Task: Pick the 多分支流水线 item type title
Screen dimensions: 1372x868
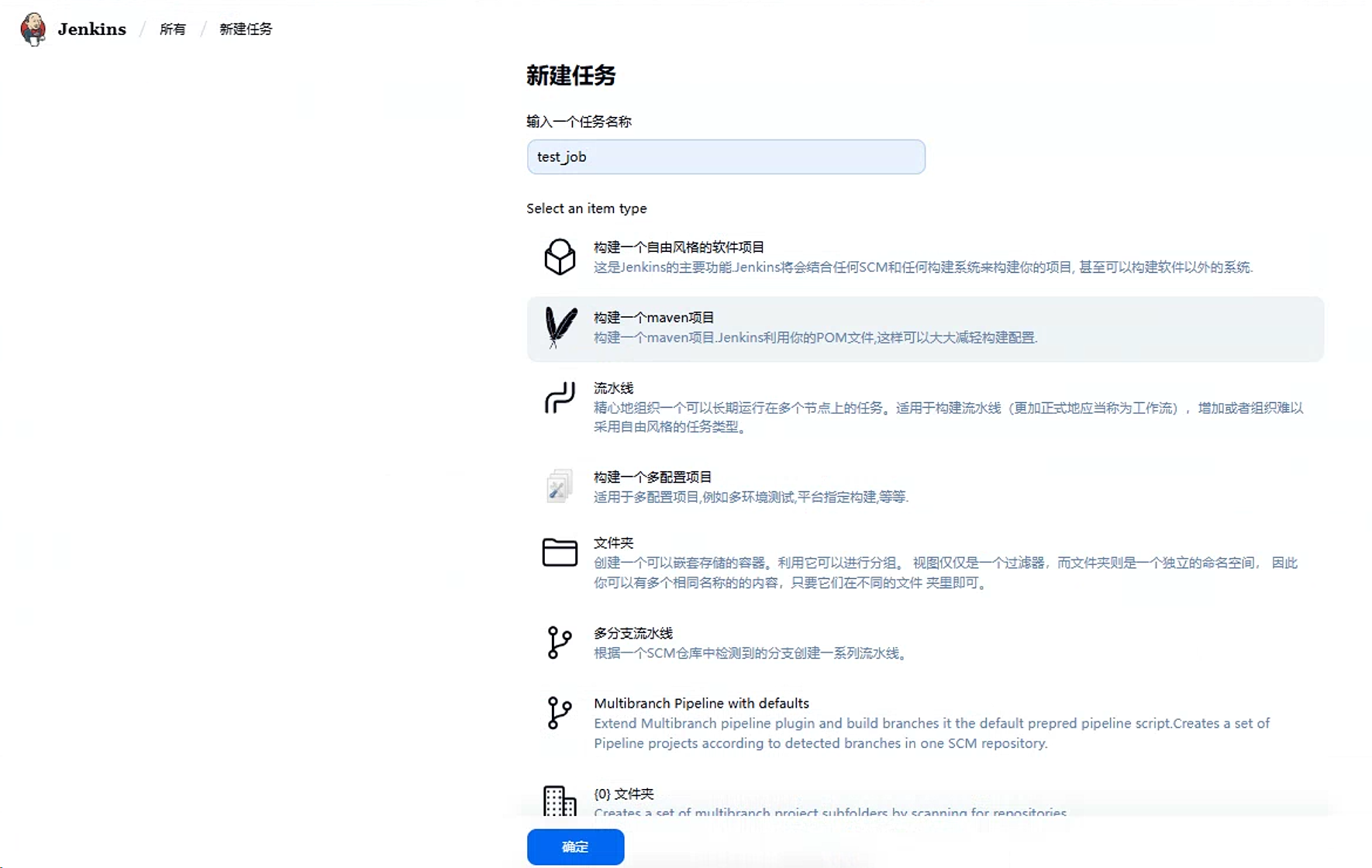Action: coord(633,633)
